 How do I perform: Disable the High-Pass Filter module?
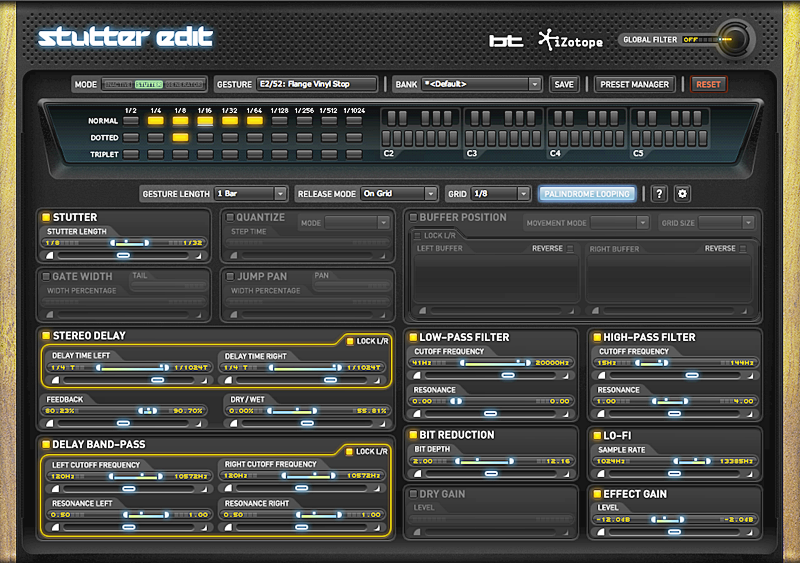pos(597,337)
